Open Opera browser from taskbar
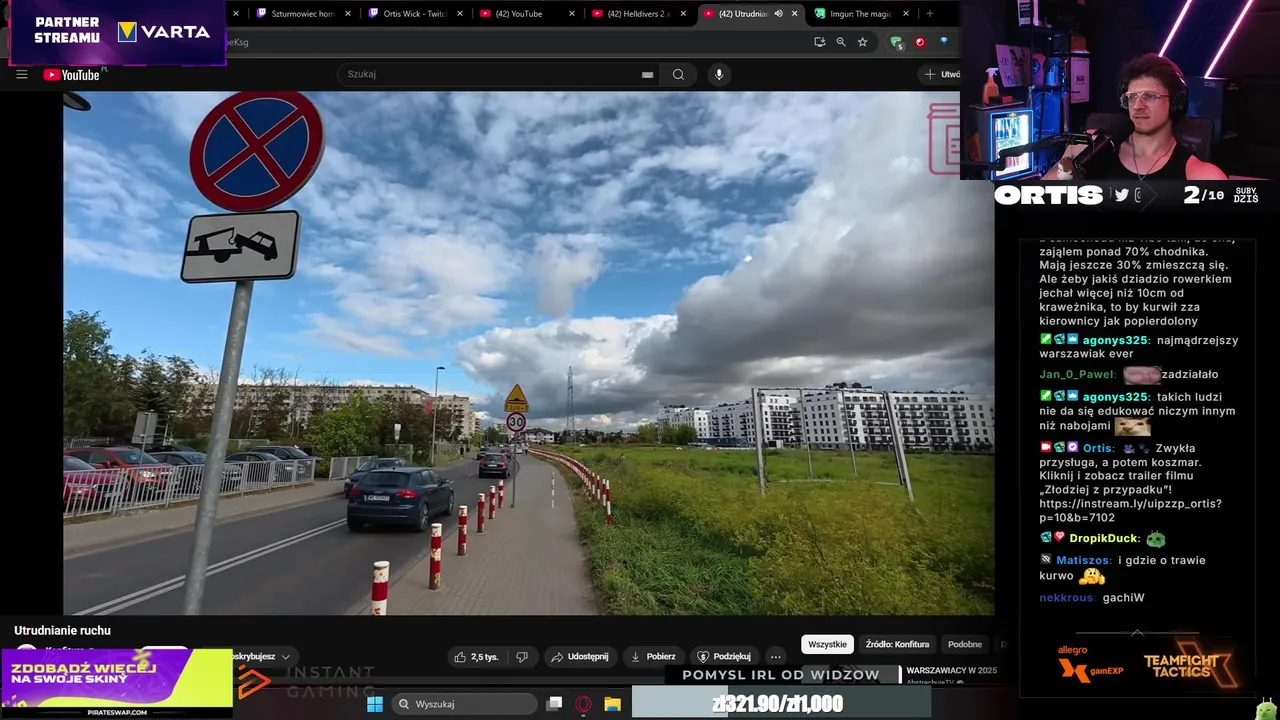 (583, 704)
